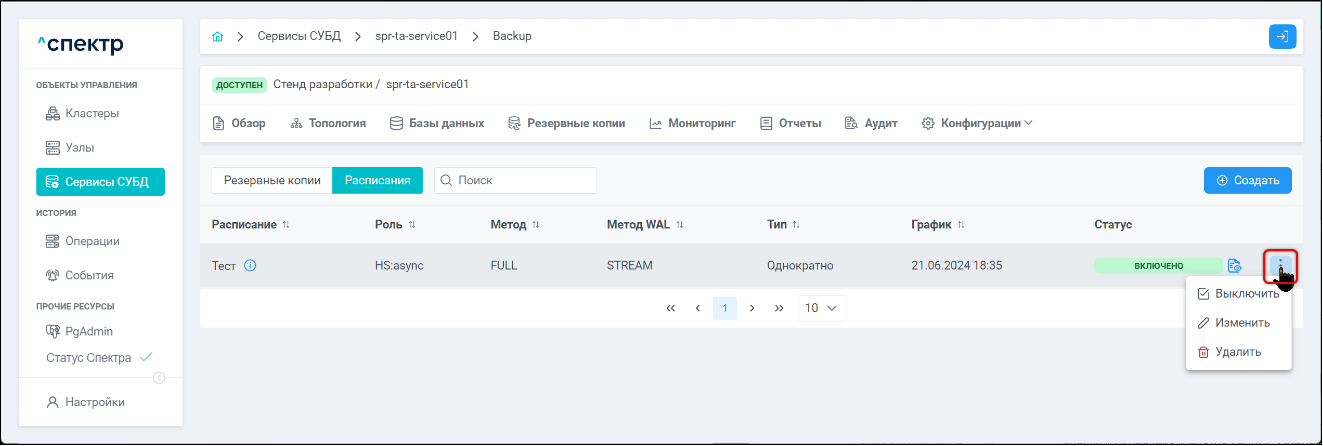
Task: Click the Создать button
Action: coord(1247,181)
